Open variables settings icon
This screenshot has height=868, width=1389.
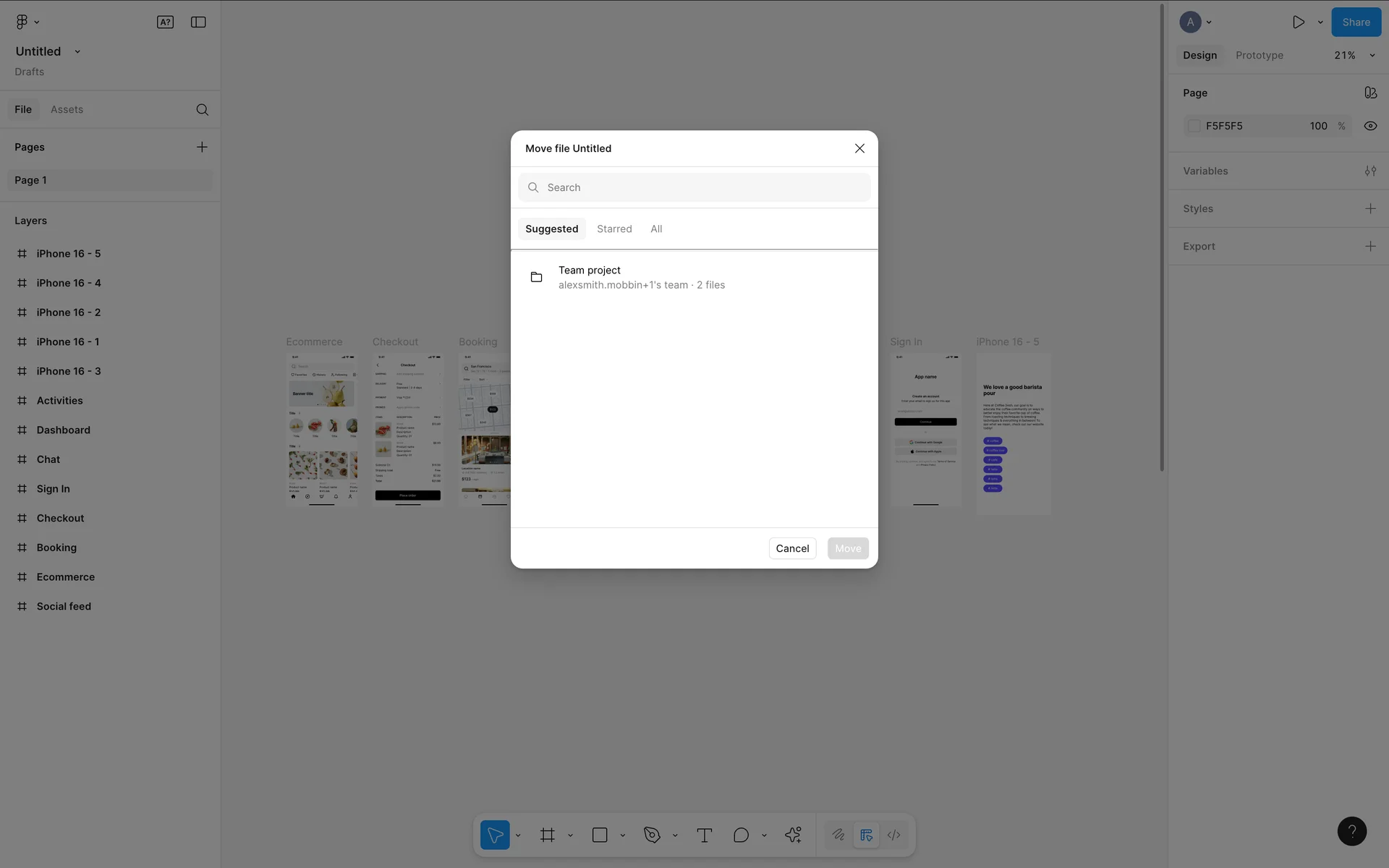1370,171
